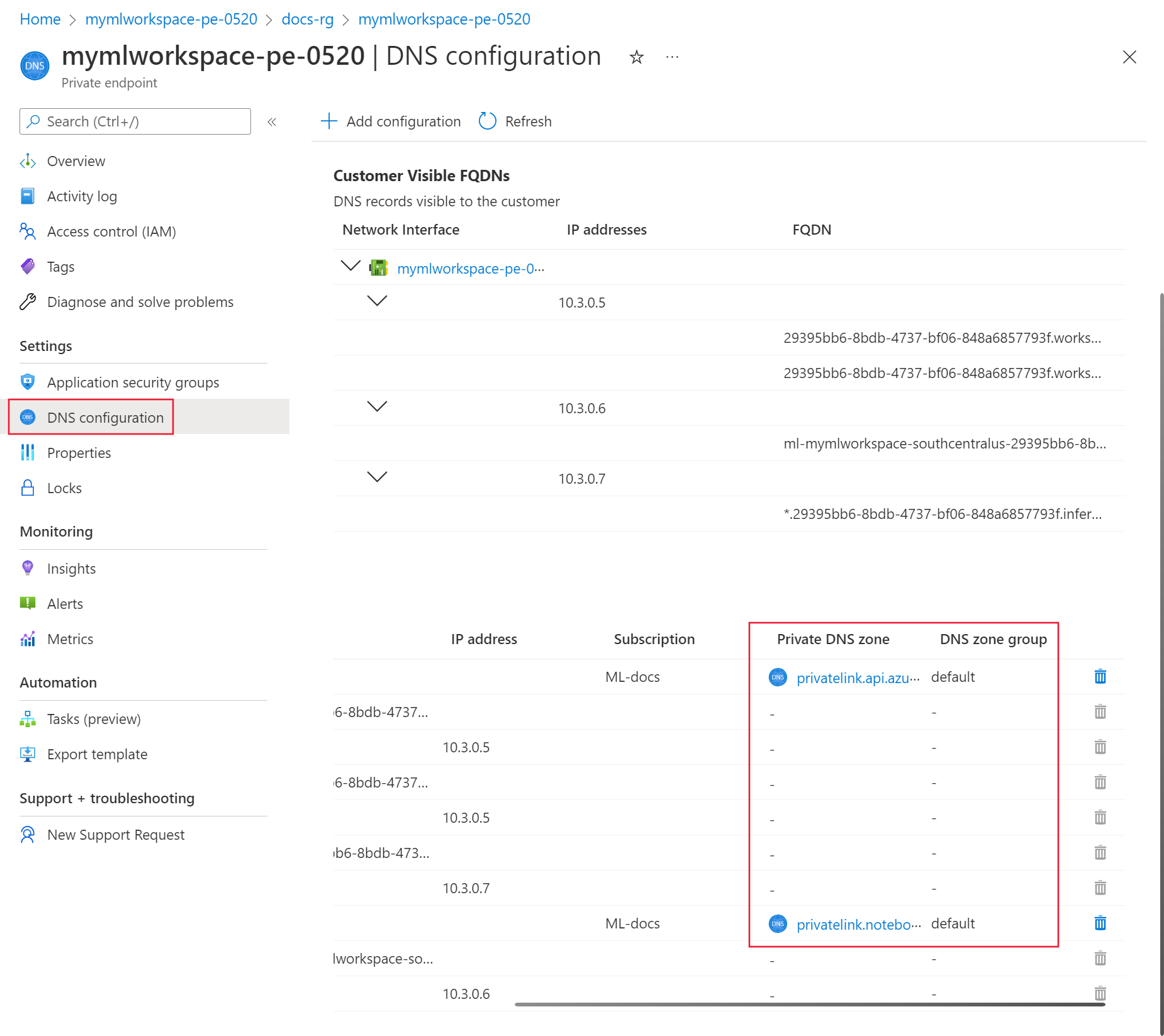The image size is (1164, 1036).
Task: Open Access control (IAM) settings
Action: 111,231
